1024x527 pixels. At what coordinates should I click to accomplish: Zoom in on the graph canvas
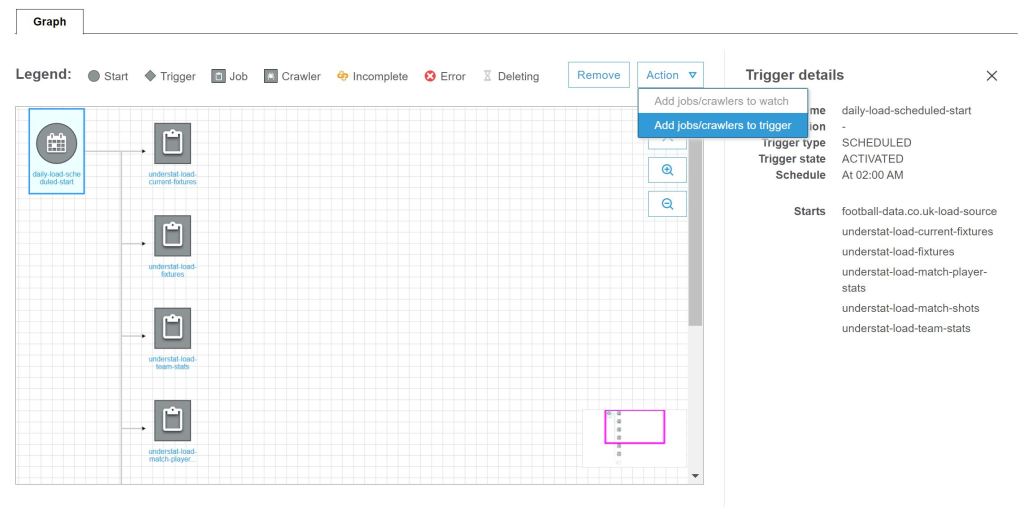point(667,170)
